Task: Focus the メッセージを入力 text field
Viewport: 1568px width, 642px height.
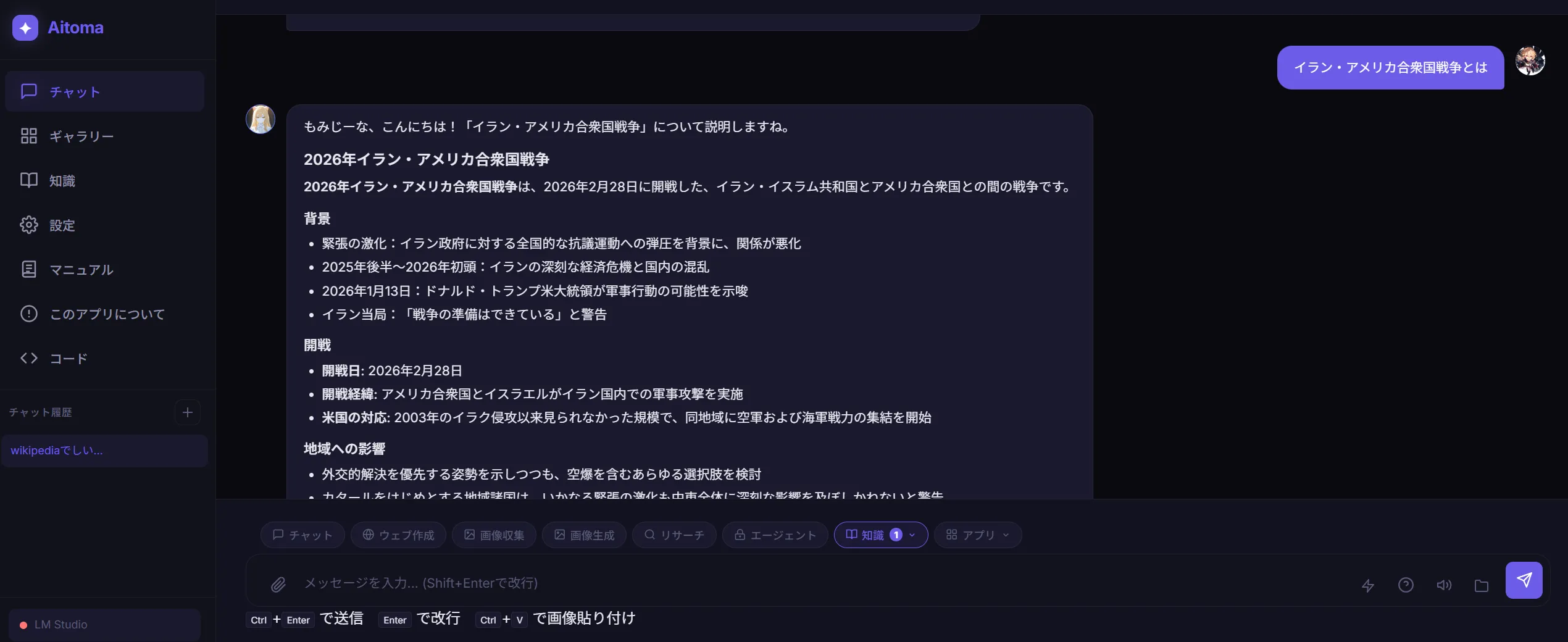Action: point(803,583)
